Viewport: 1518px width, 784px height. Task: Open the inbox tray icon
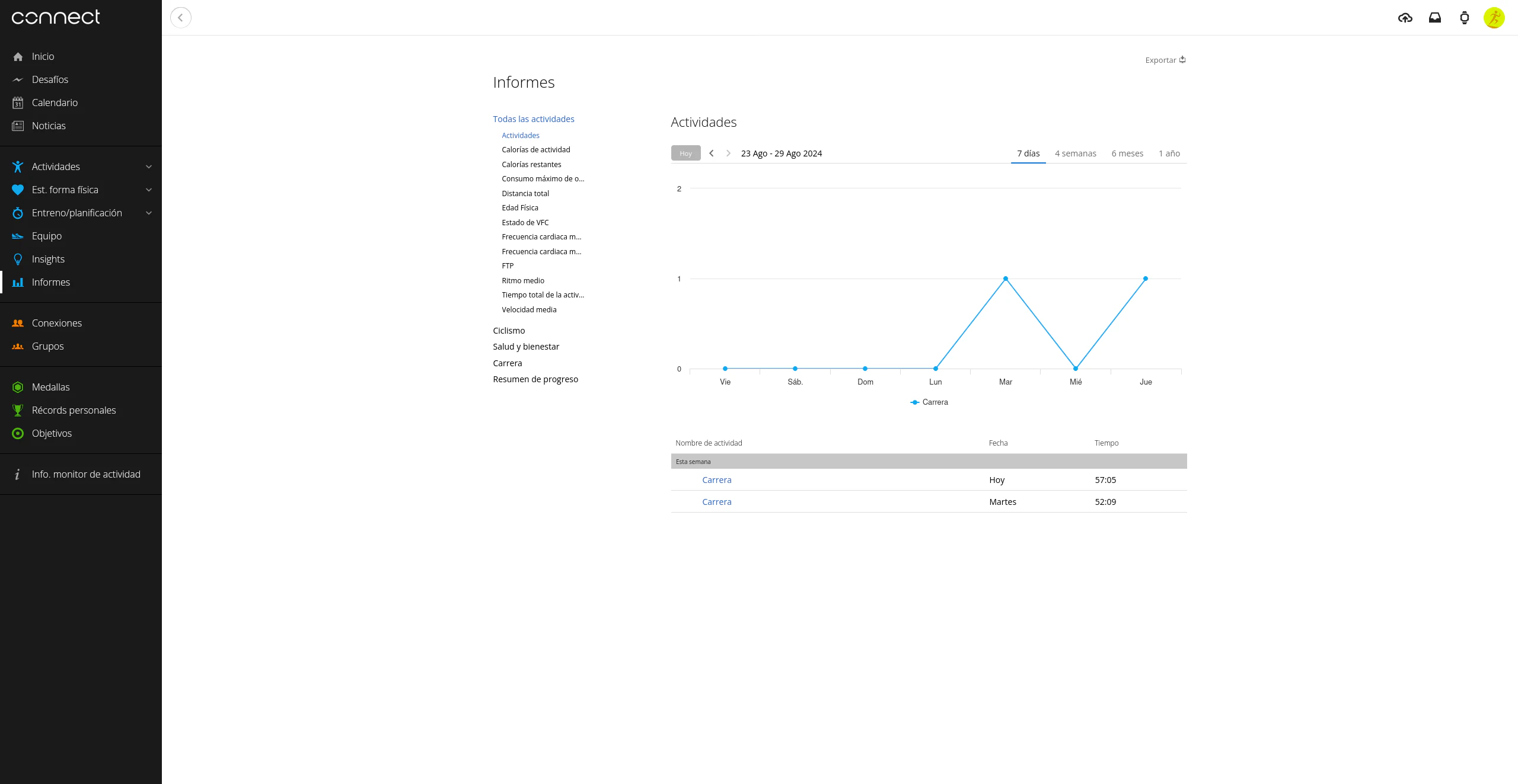[1434, 18]
